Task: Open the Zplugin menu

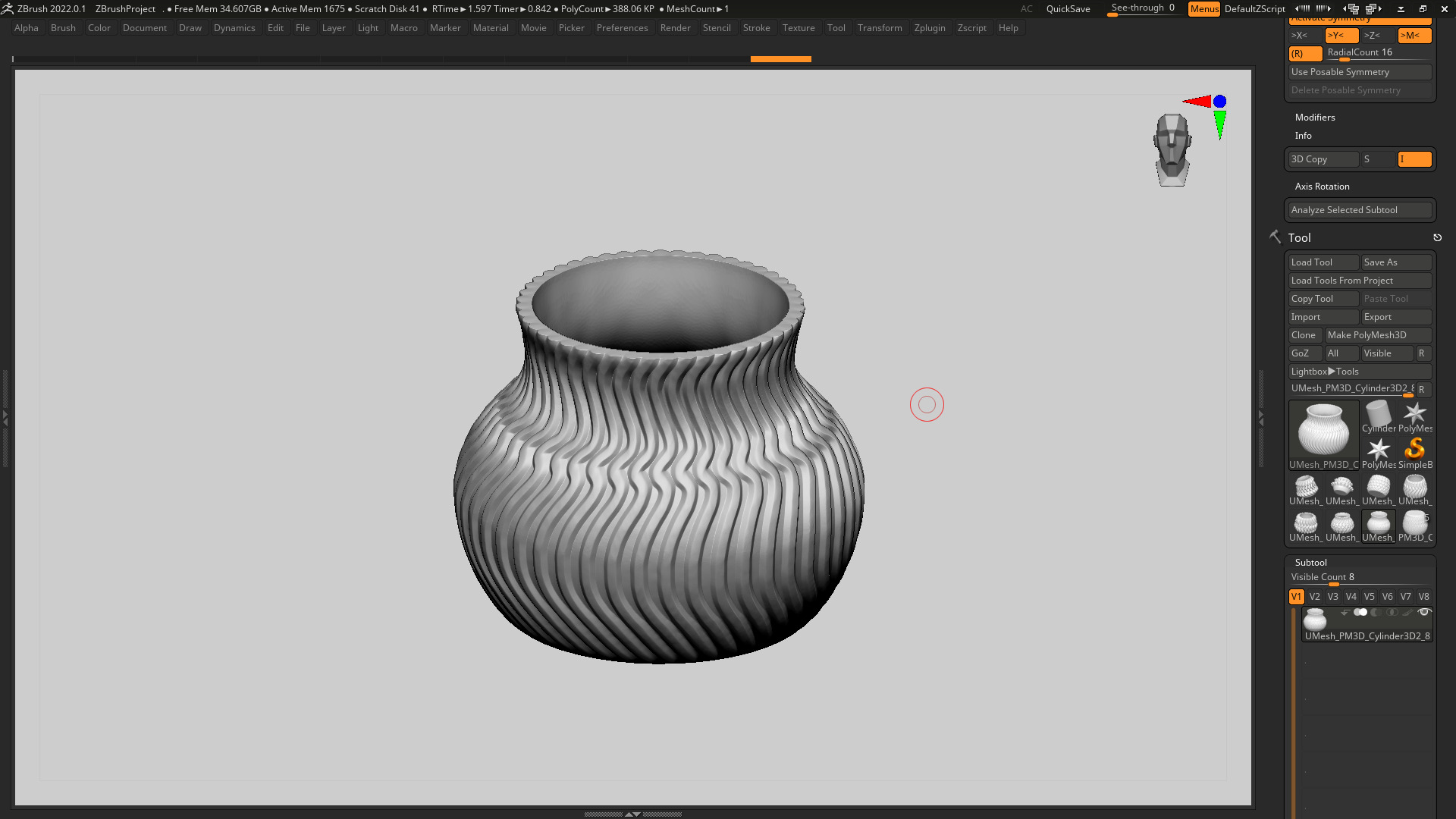Action: coord(930,28)
